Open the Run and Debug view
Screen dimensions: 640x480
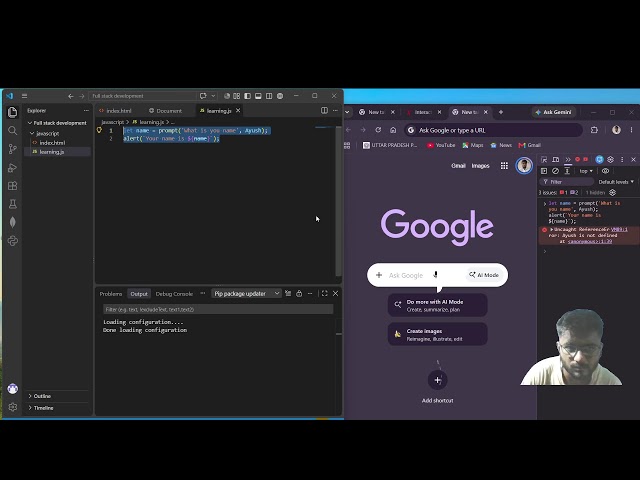tap(13, 168)
